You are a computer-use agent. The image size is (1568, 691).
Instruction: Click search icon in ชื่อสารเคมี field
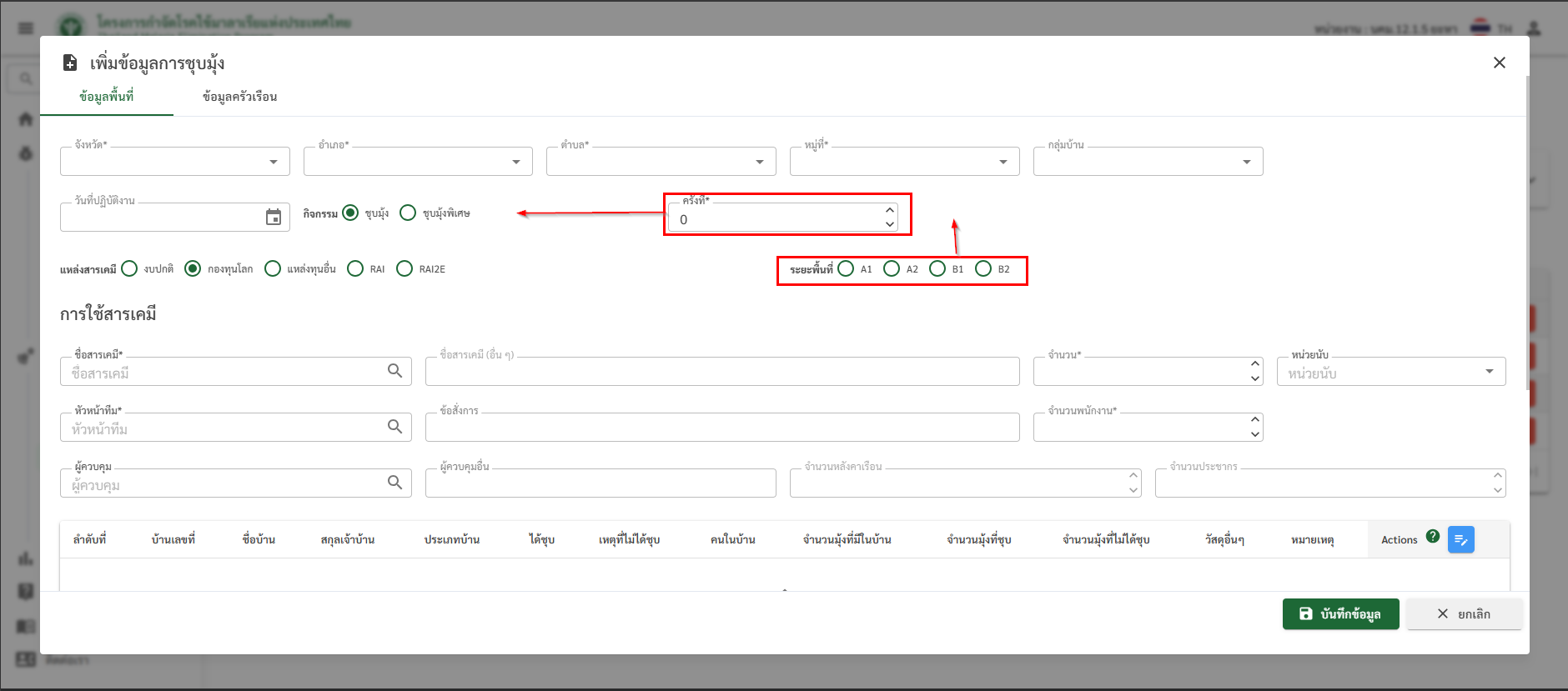(395, 371)
